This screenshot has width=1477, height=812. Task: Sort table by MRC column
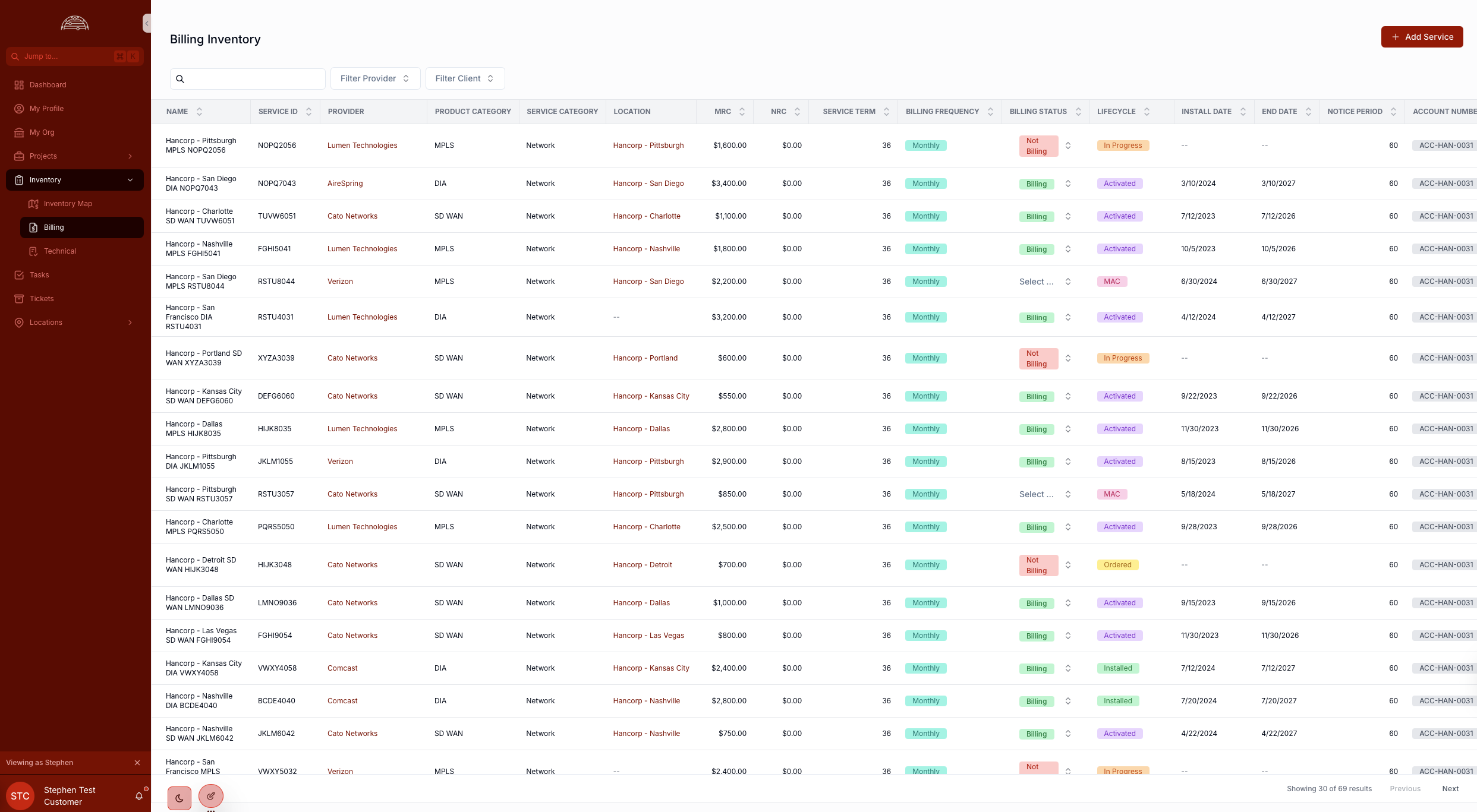pyautogui.click(x=742, y=112)
